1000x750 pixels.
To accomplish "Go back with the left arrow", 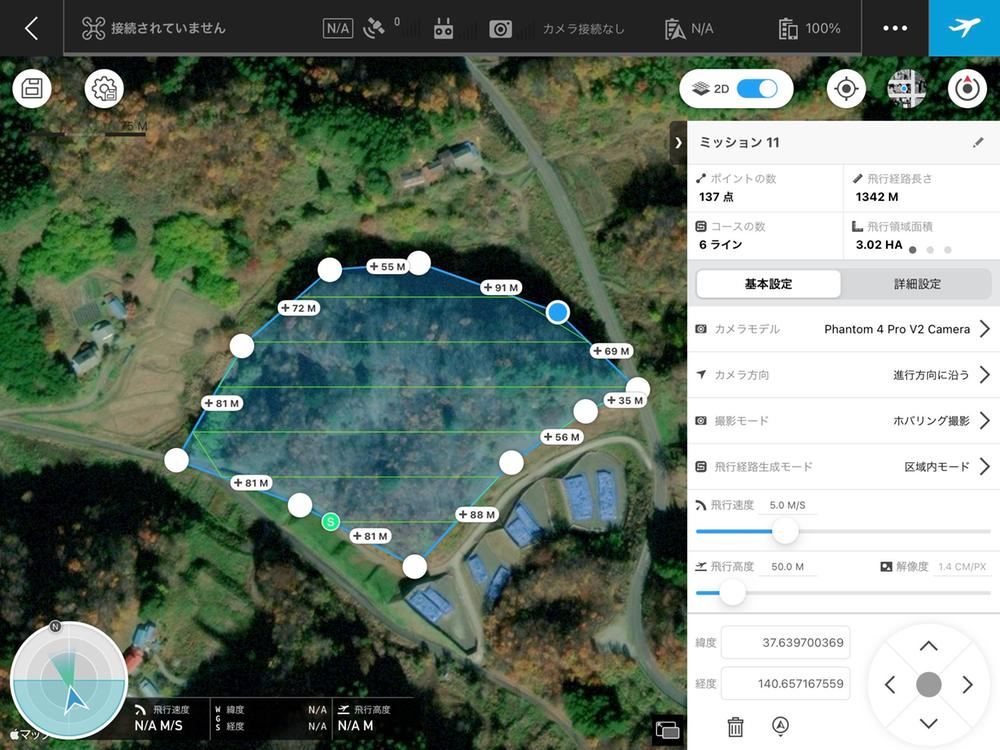I will coord(31,28).
